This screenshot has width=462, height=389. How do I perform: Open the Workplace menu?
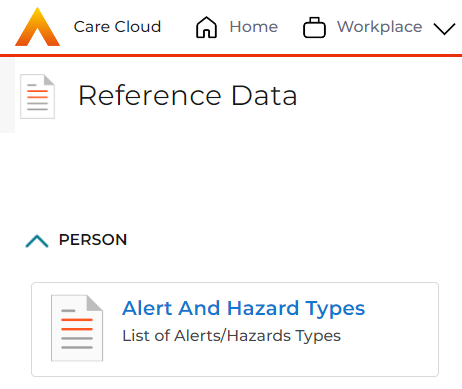379,27
